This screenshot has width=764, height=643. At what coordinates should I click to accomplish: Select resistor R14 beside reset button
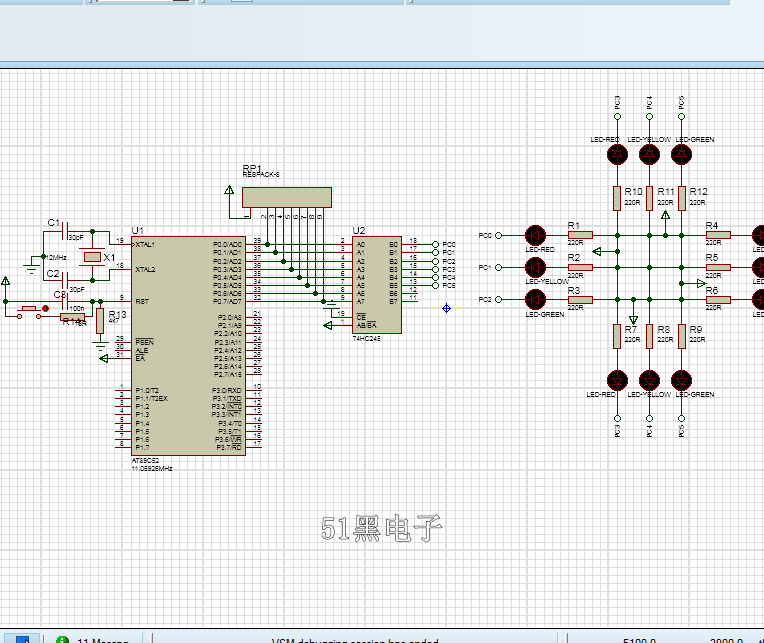(73, 317)
